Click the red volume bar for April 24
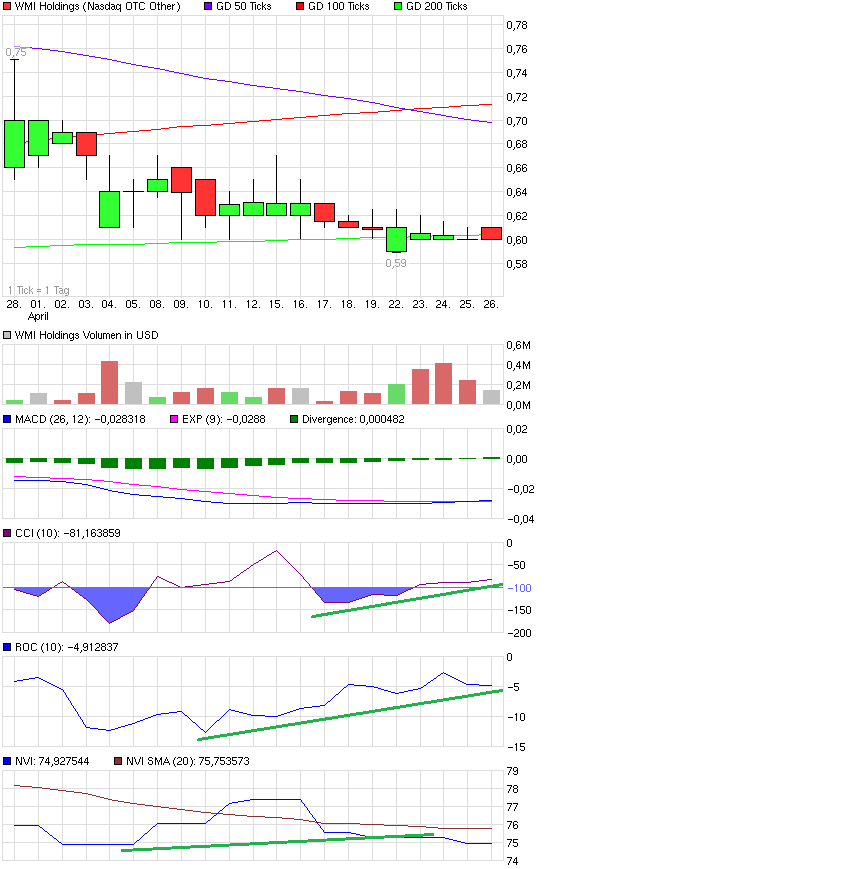Viewport: 866px width, 869px height. click(443, 384)
